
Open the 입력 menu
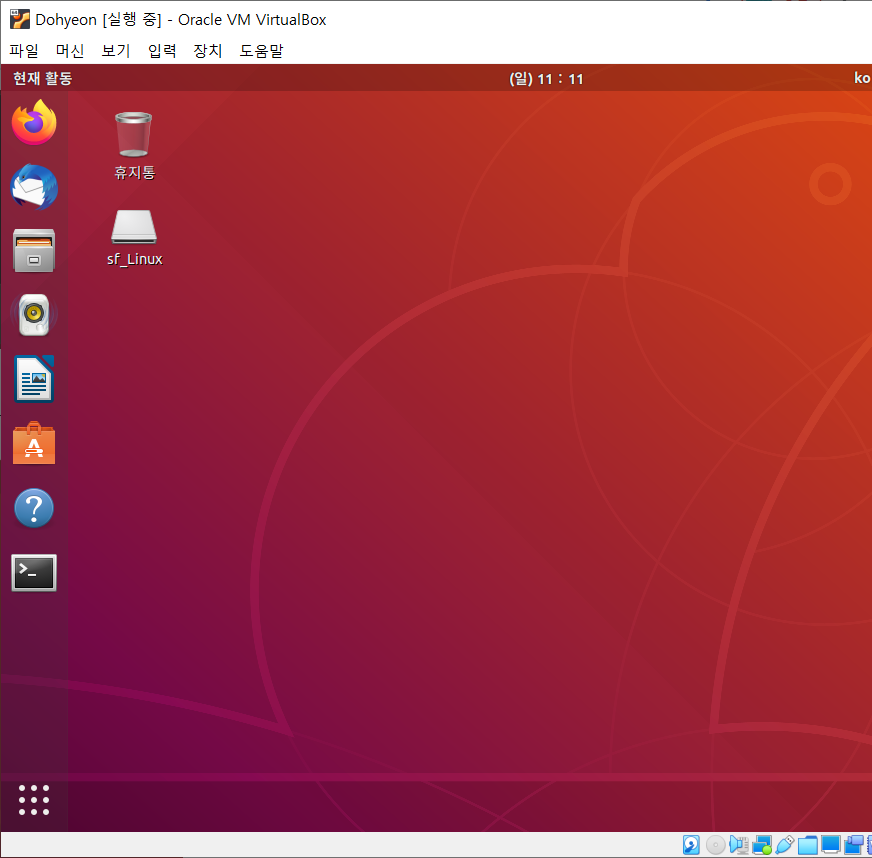162,51
